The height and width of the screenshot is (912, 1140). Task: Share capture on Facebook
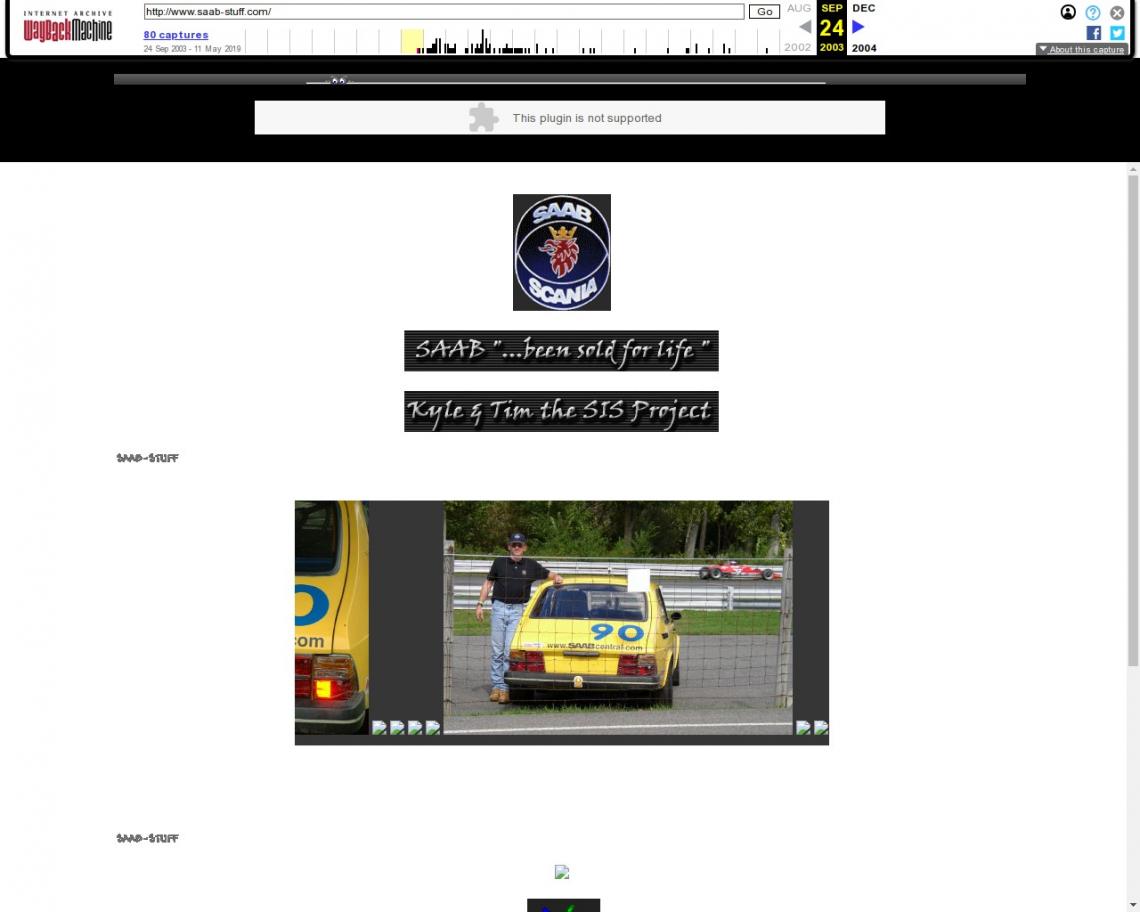1093,33
